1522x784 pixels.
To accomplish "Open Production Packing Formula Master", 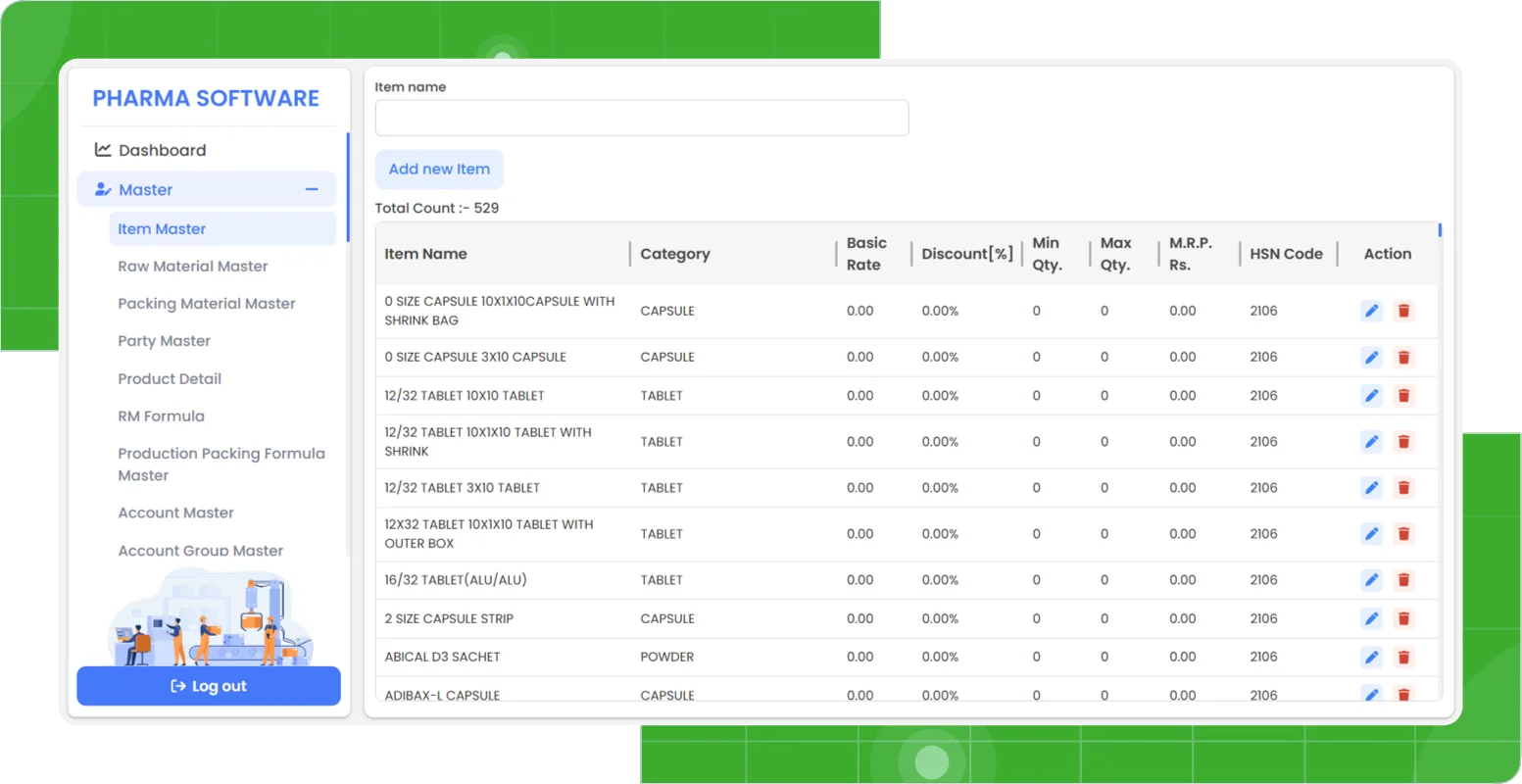I will [x=221, y=465].
